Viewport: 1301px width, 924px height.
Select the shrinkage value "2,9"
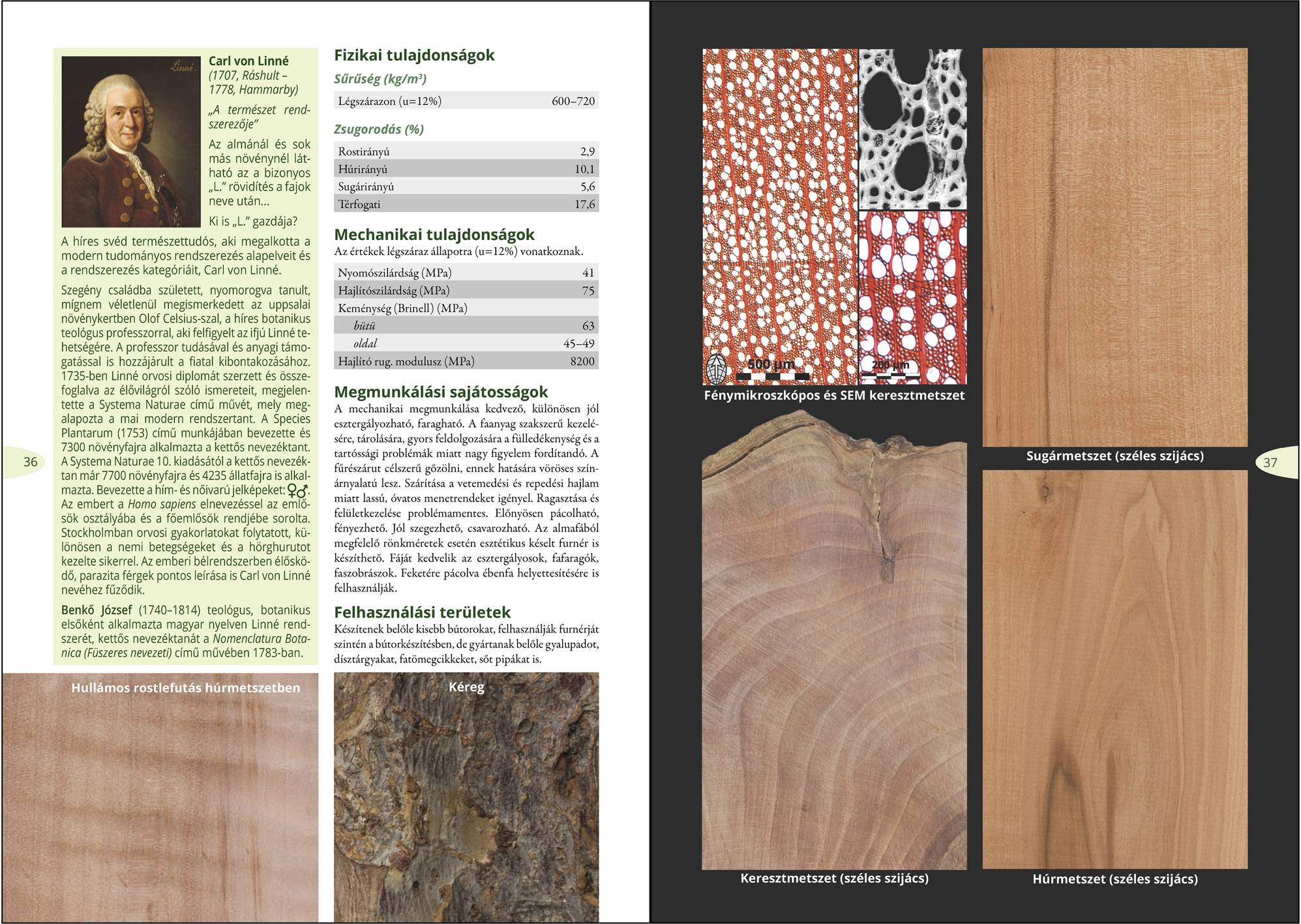pyautogui.click(x=588, y=152)
